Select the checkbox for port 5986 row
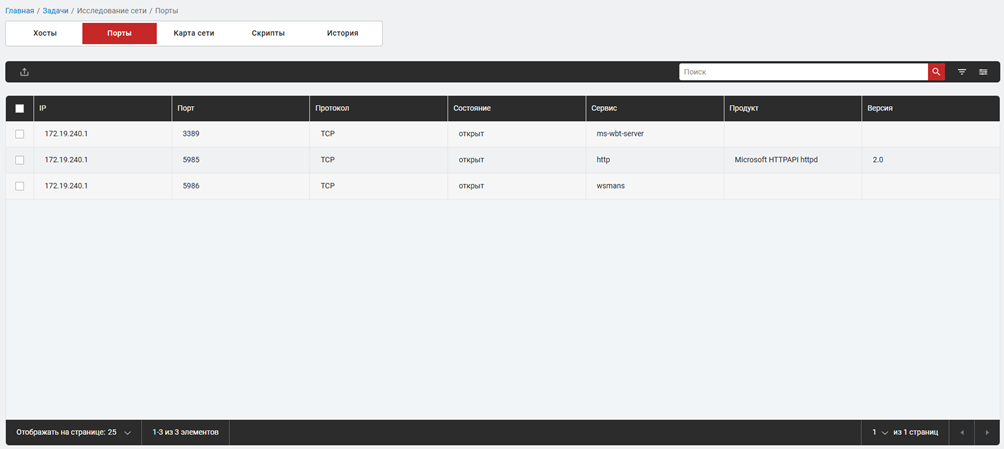The height and width of the screenshot is (449, 1004). click(20, 186)
